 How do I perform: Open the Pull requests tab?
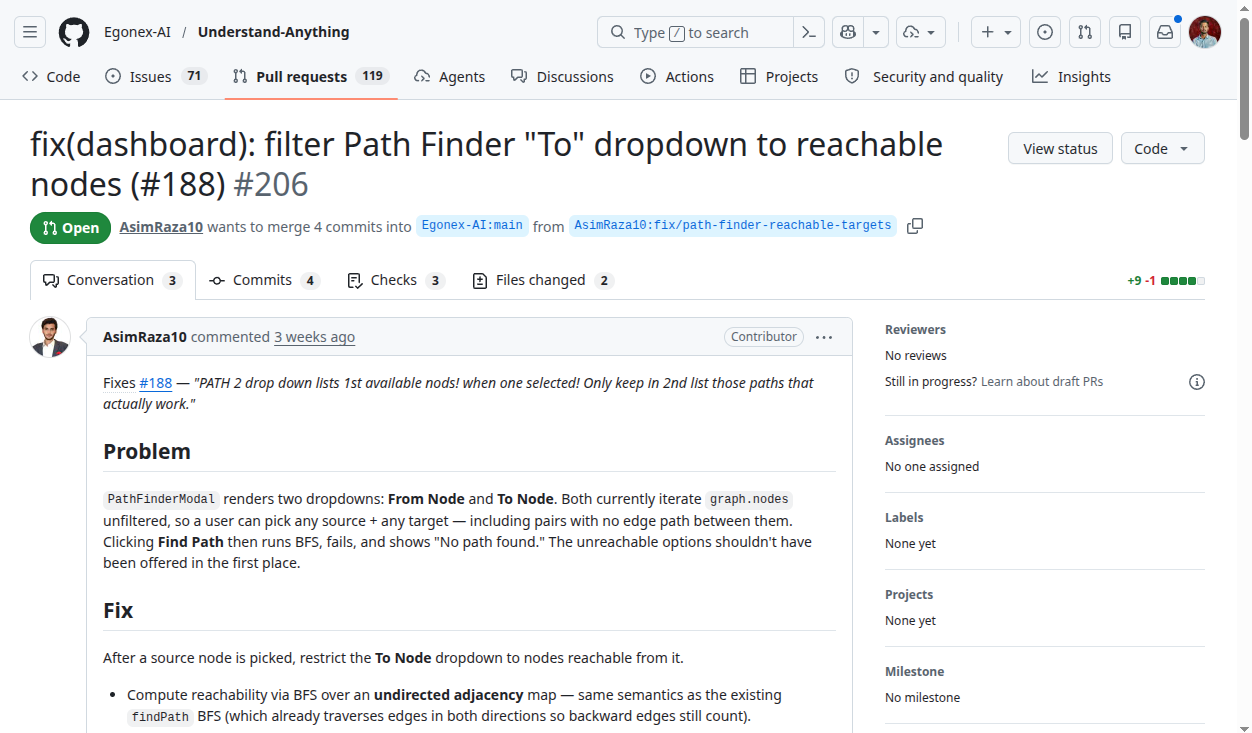click(x=311, y=76)
